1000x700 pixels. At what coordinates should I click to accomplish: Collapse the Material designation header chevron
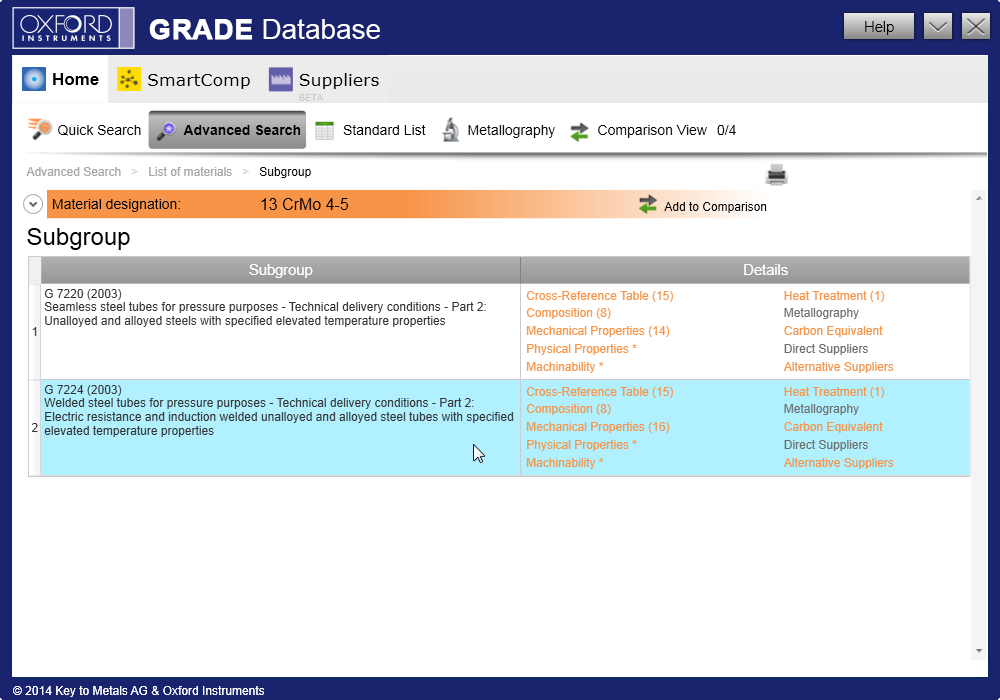33,204
